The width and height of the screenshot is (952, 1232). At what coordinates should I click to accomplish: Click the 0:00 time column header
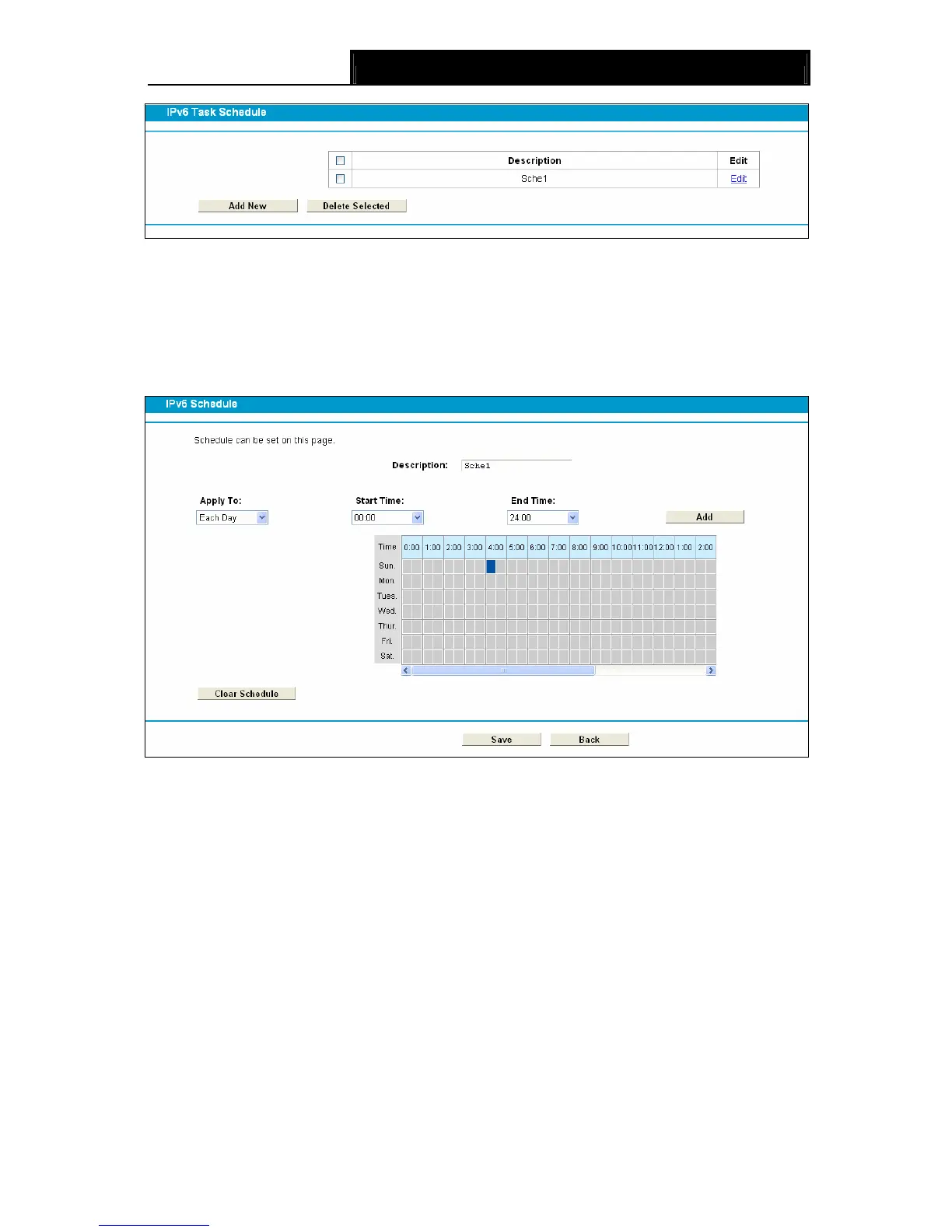pyautogui.click(x=412, y=547)
